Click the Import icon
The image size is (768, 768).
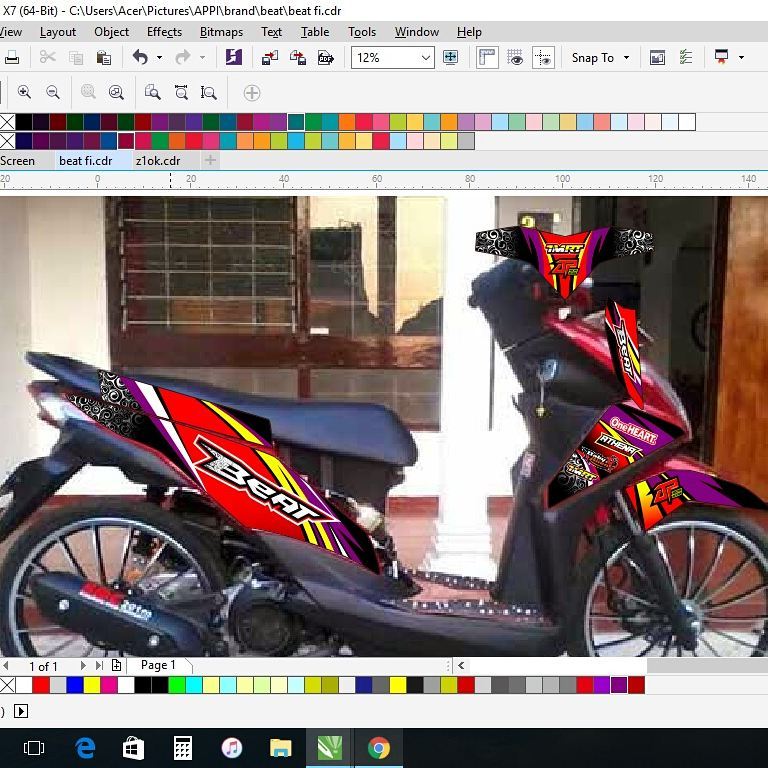click(270, 58)
